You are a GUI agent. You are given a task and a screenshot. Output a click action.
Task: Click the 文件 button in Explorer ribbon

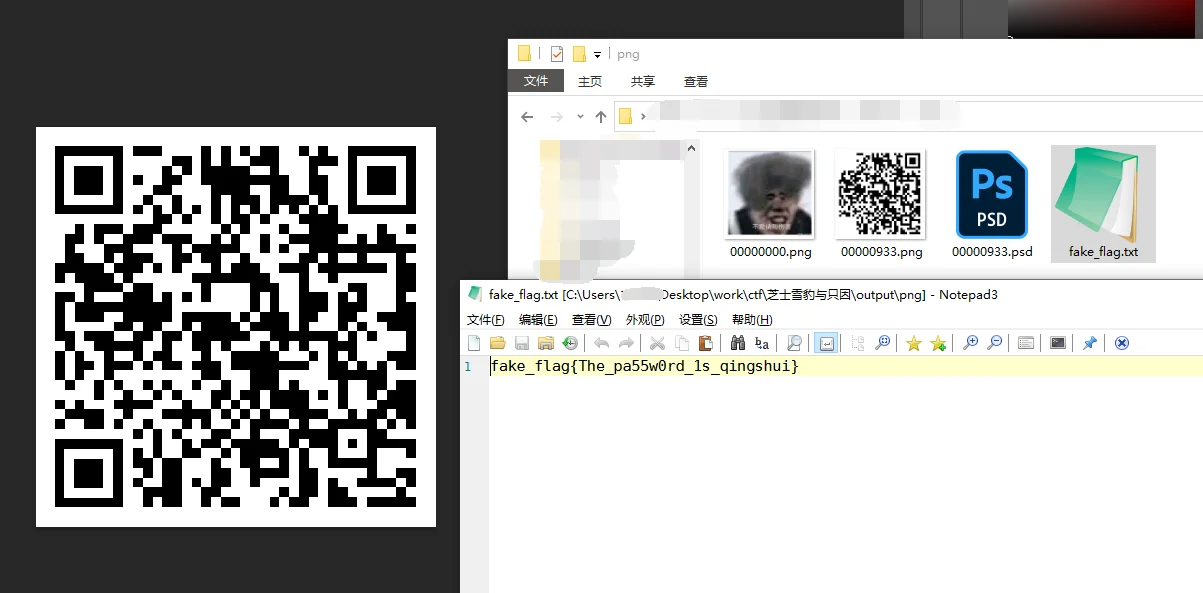536,82
